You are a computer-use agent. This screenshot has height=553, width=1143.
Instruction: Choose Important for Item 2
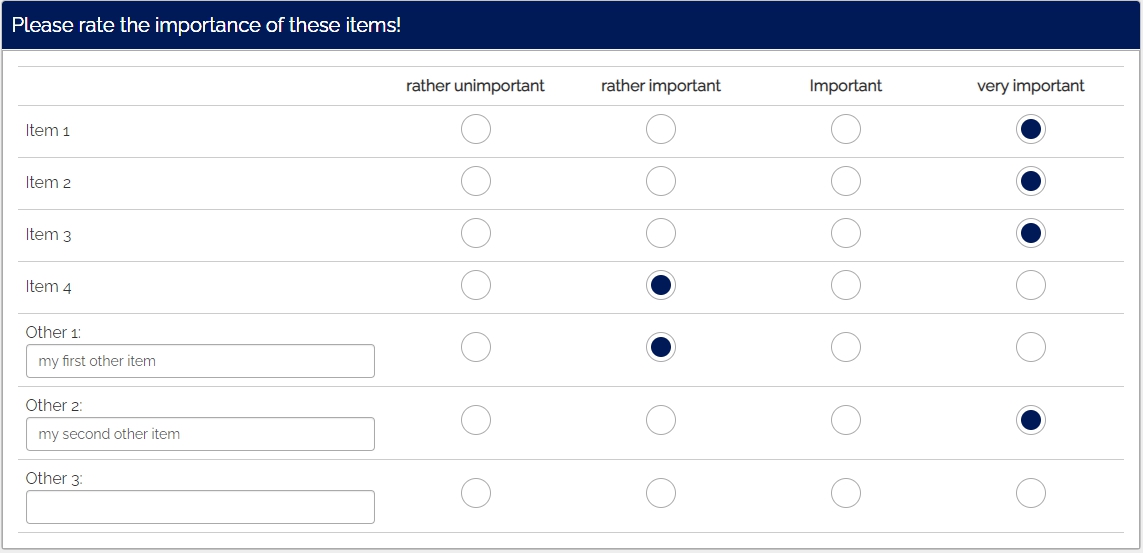pyautogui.click(x=846, y=182)
